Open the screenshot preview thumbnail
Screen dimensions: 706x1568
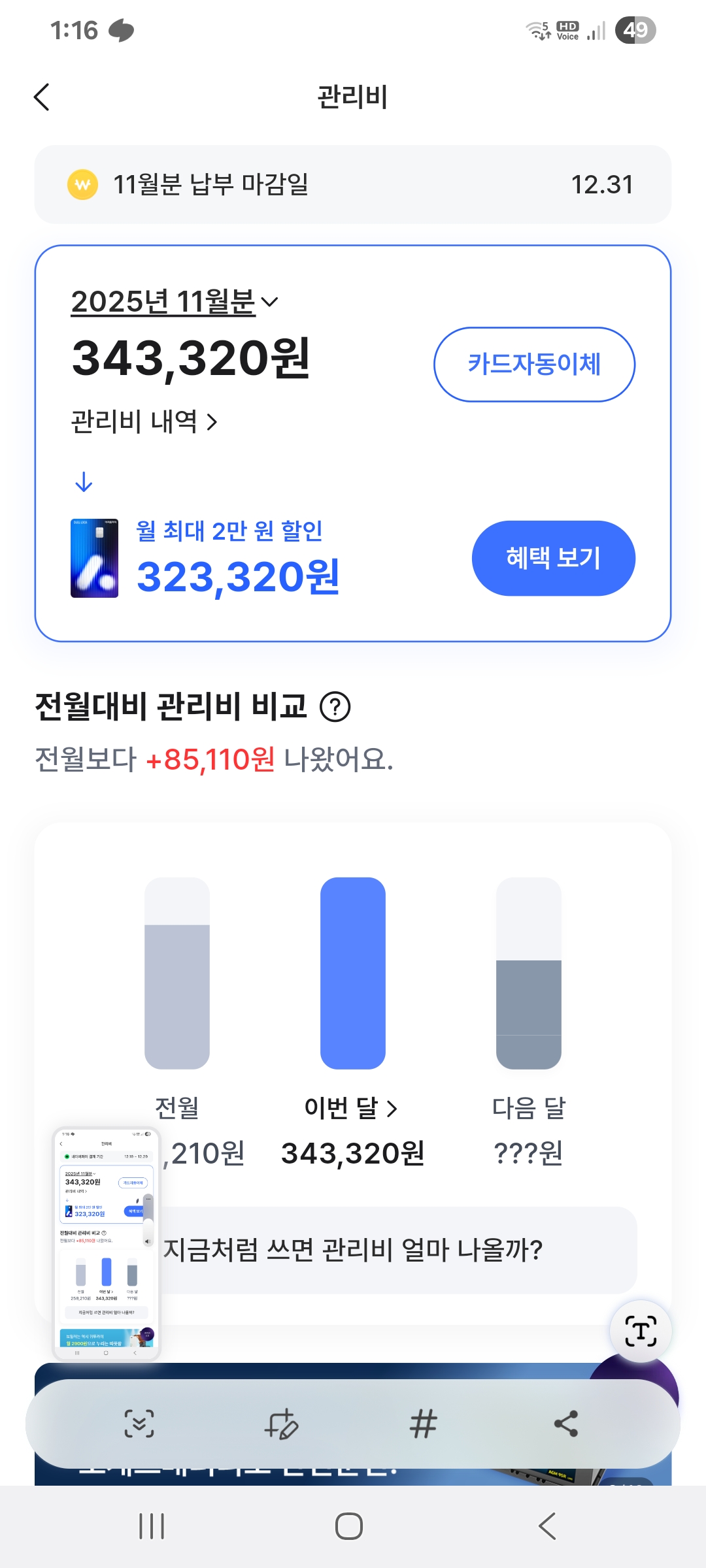point(106,1243)
